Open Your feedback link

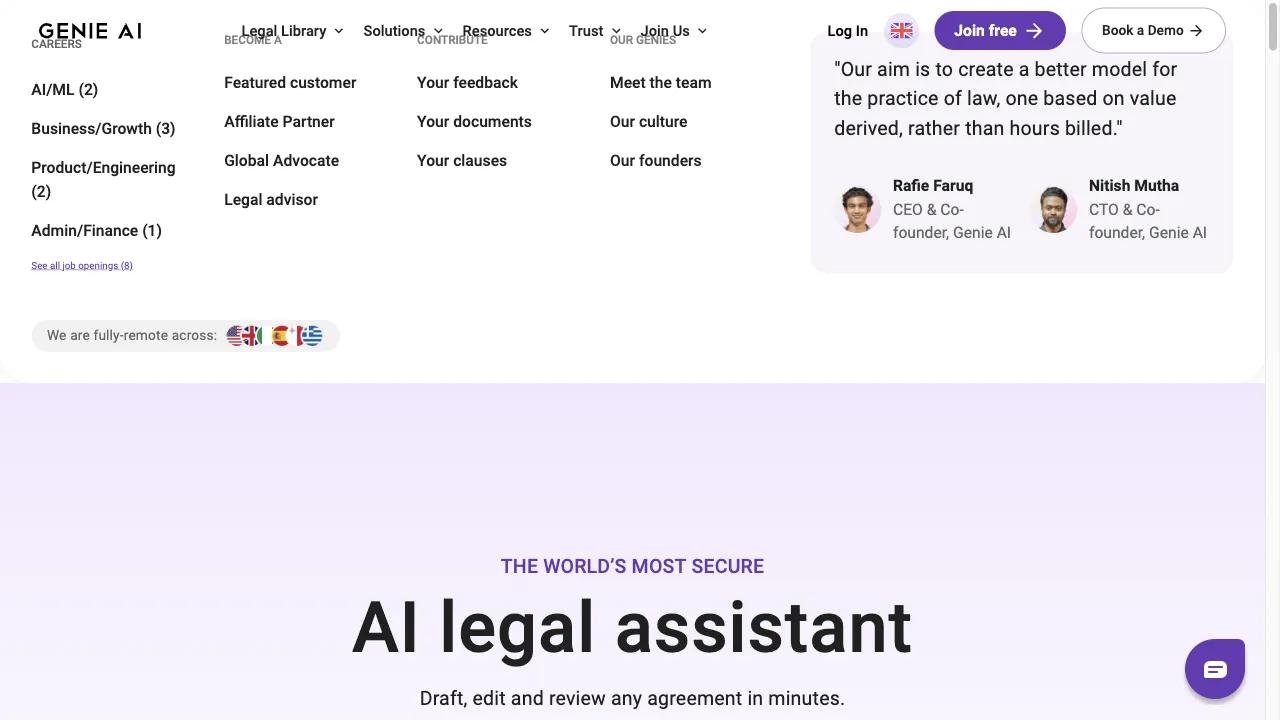point(467,83)
